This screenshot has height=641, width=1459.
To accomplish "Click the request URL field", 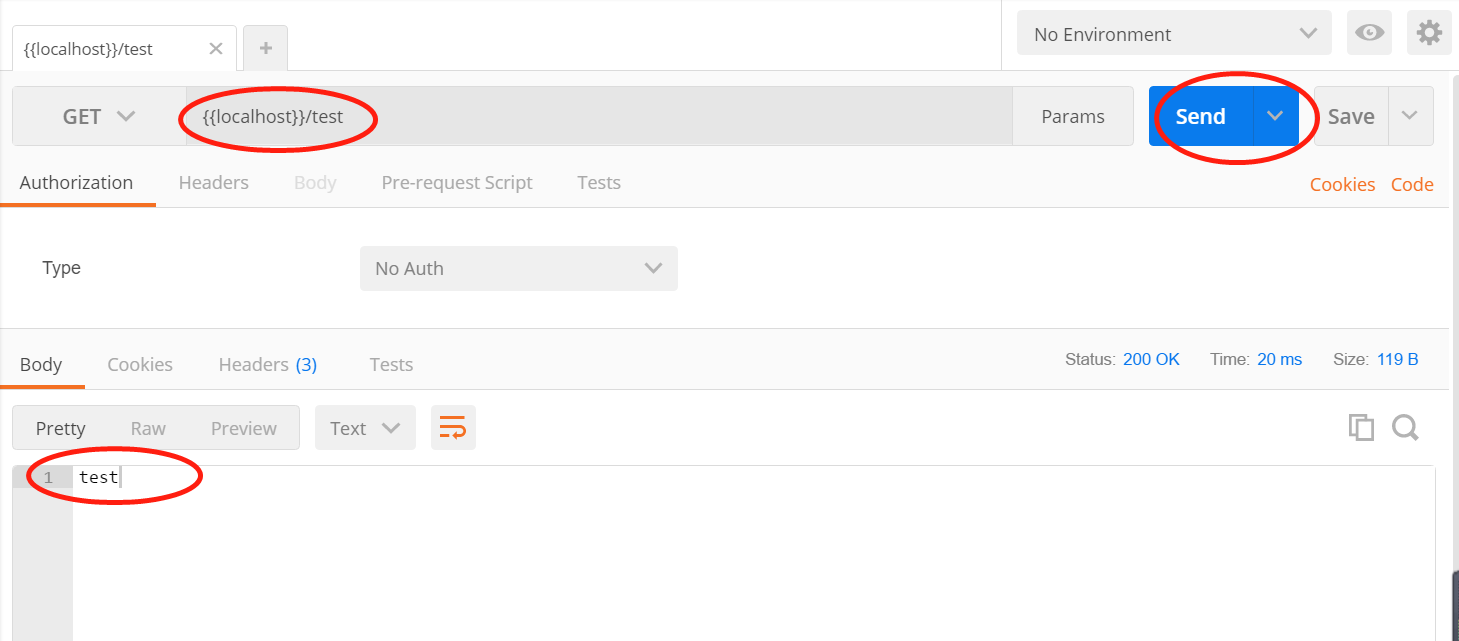I will click(599, 116).
